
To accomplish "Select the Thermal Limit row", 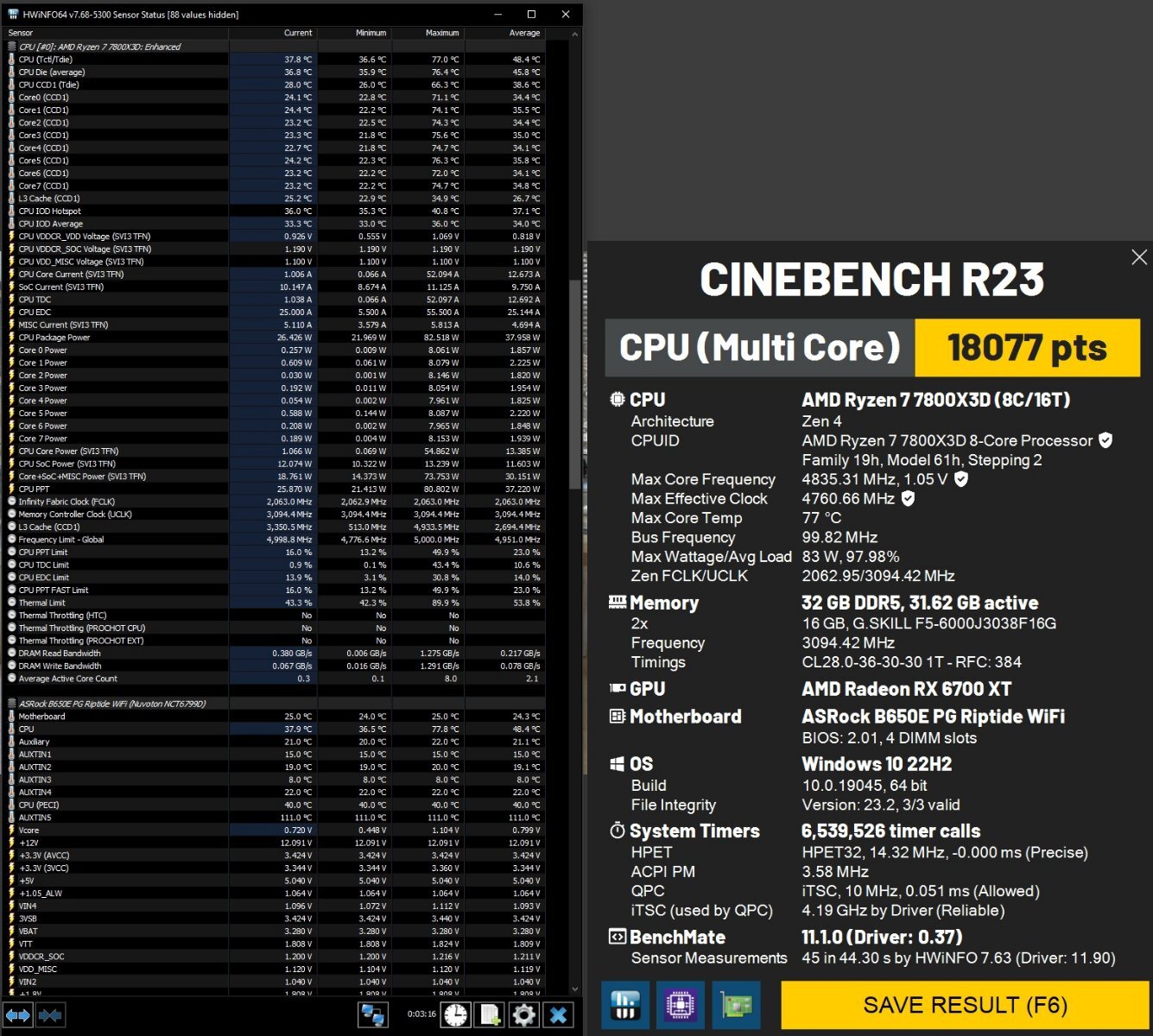I will tap(275, 603).
